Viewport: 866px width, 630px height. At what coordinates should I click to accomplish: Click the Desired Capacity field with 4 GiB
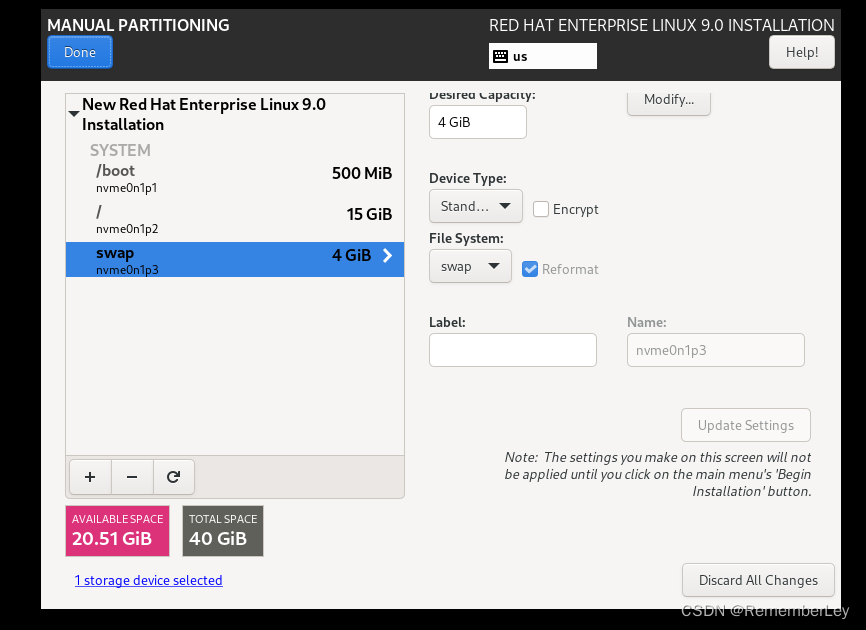(x=478, y=122)
